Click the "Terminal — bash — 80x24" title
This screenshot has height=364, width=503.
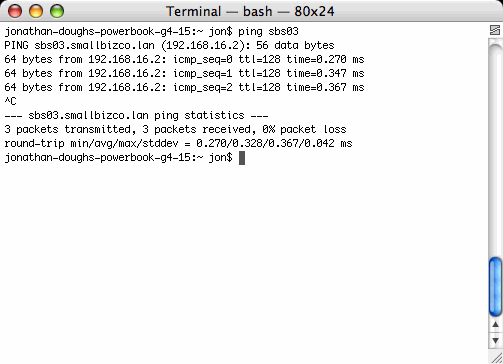(250, 11)
